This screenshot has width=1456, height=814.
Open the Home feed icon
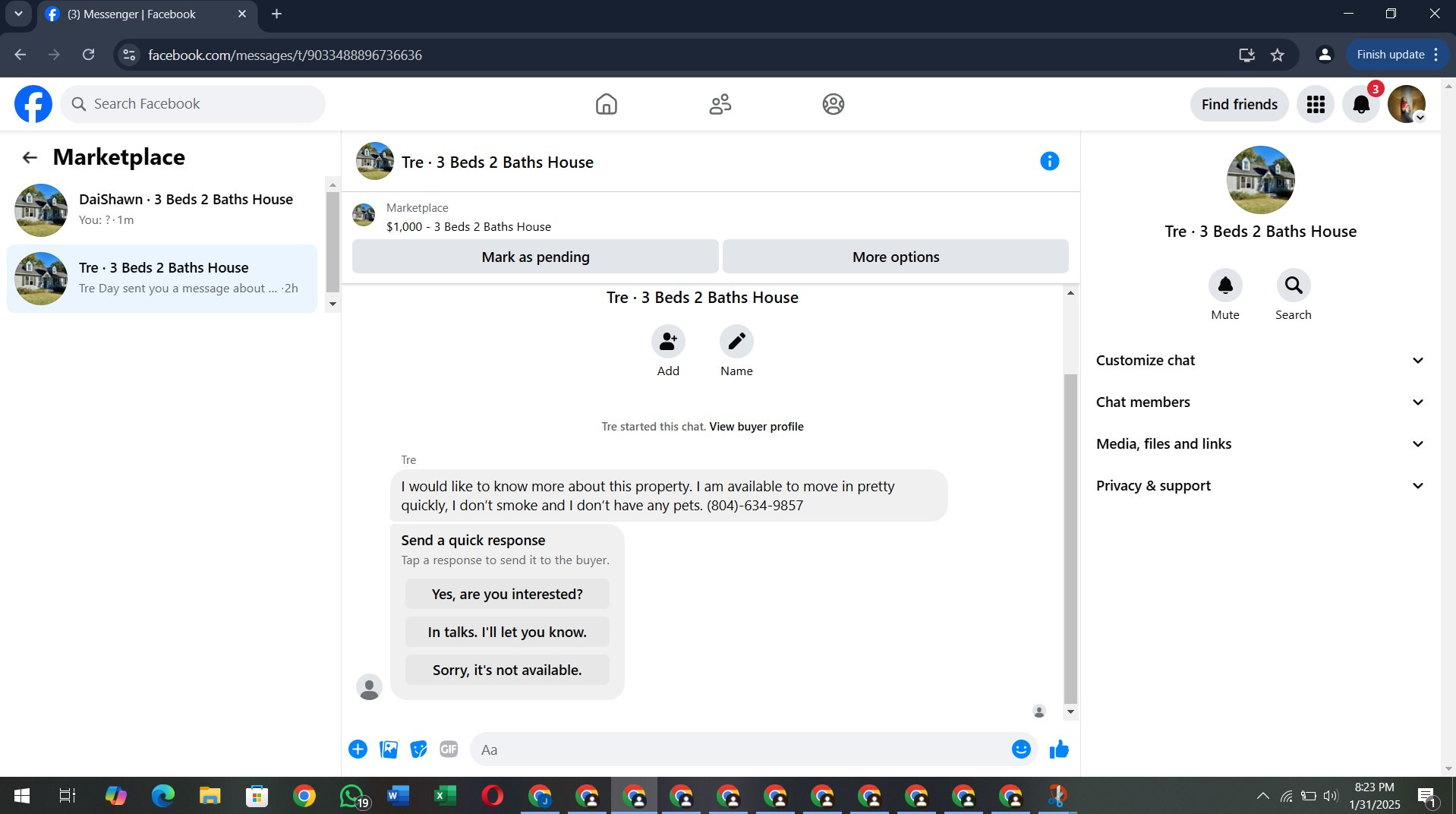tap(607, 104)
